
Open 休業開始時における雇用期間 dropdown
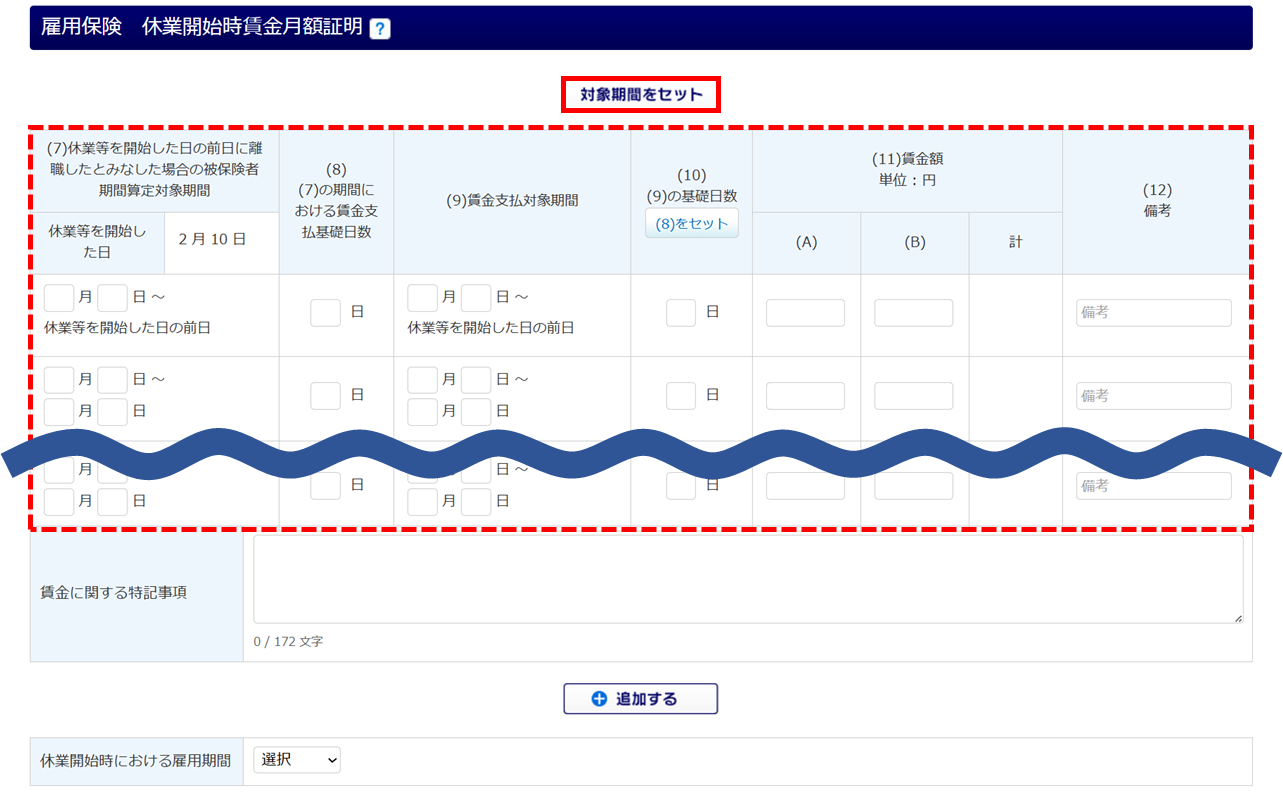point(297,760)
